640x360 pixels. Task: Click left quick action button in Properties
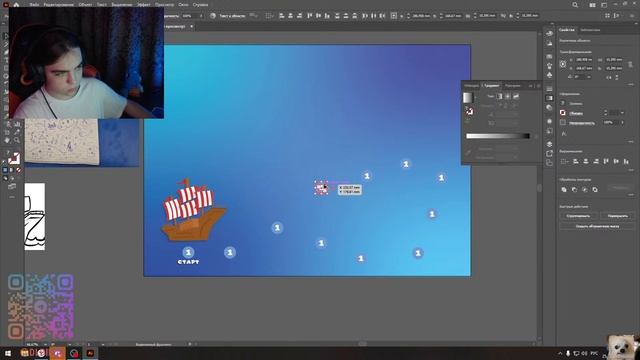578,216
